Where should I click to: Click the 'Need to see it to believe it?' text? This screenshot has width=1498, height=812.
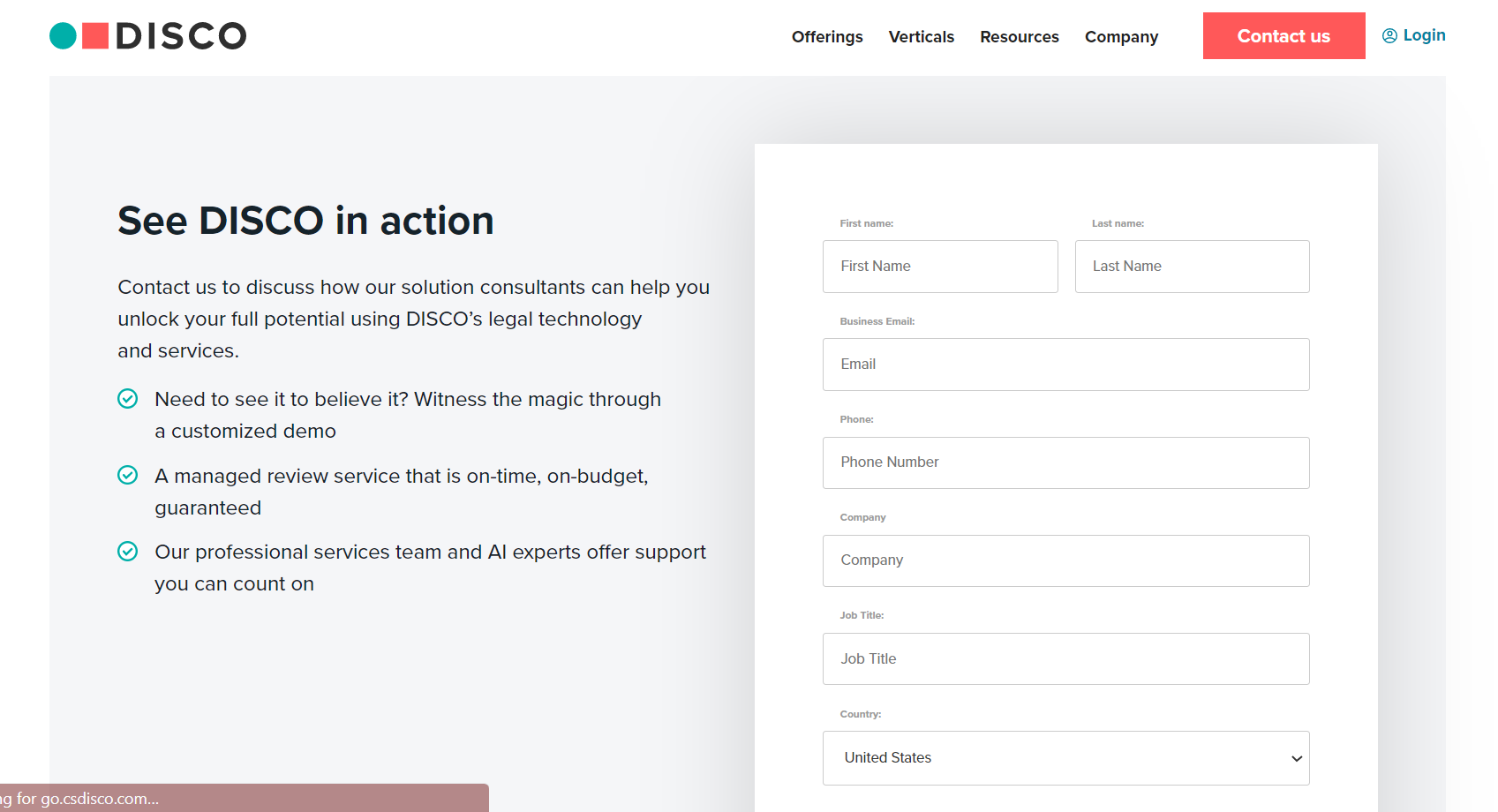tap(408, 415)
